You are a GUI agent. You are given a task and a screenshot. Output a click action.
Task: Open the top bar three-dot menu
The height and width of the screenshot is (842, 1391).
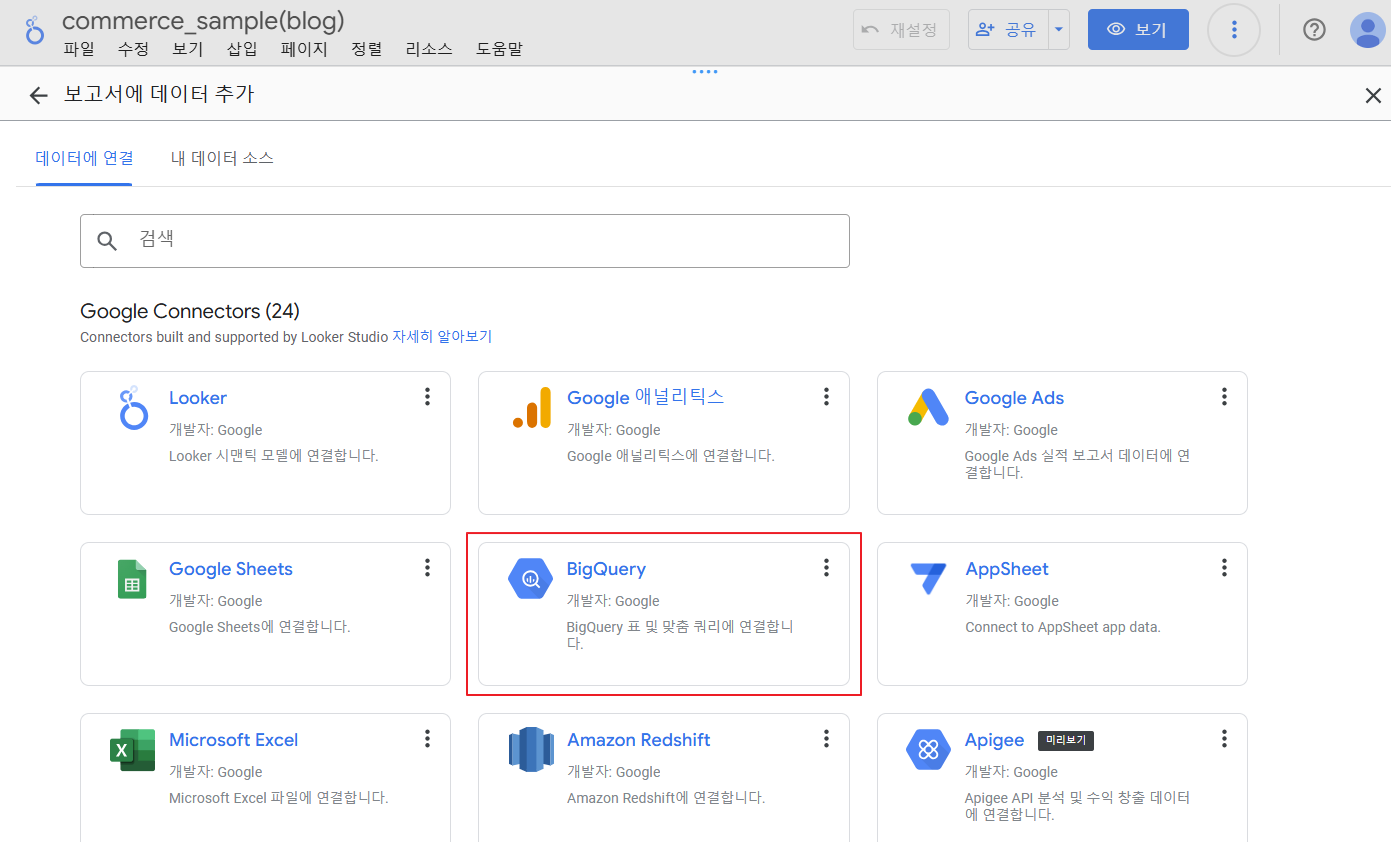tap(1234, 30)
